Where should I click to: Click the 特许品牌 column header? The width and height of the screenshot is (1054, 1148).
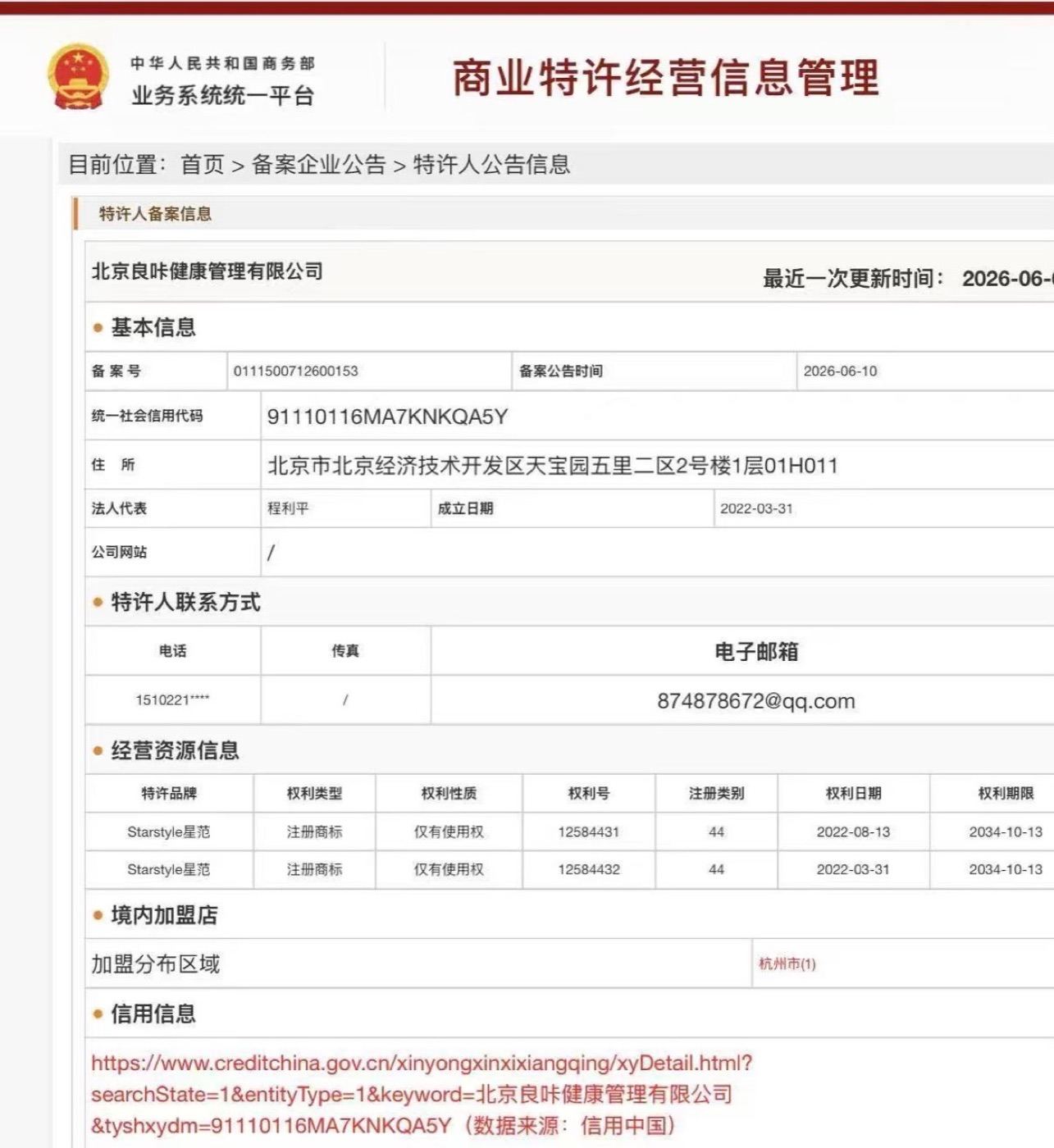point(169,793)
